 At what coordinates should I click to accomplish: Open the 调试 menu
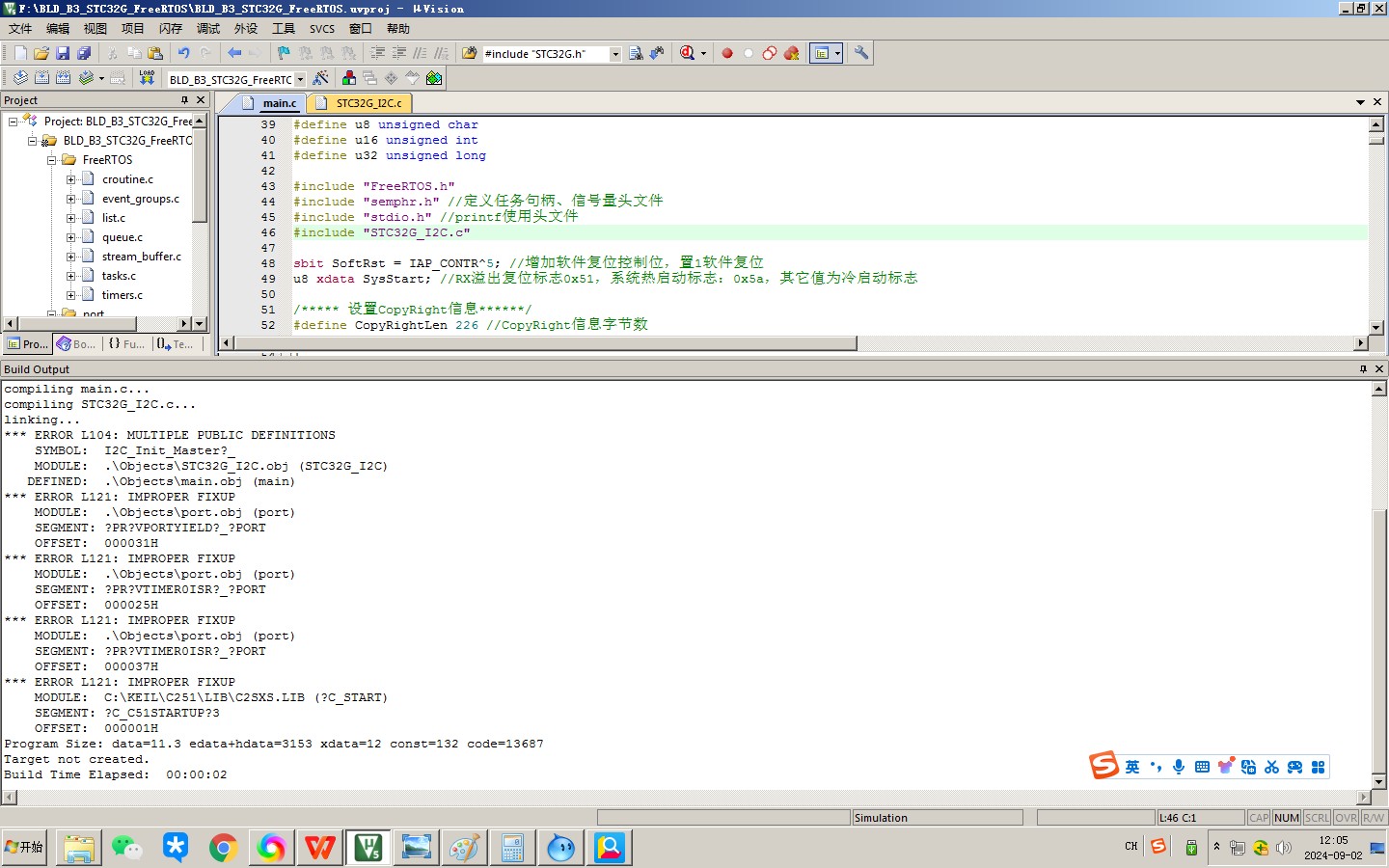click(x=208, y=29)
